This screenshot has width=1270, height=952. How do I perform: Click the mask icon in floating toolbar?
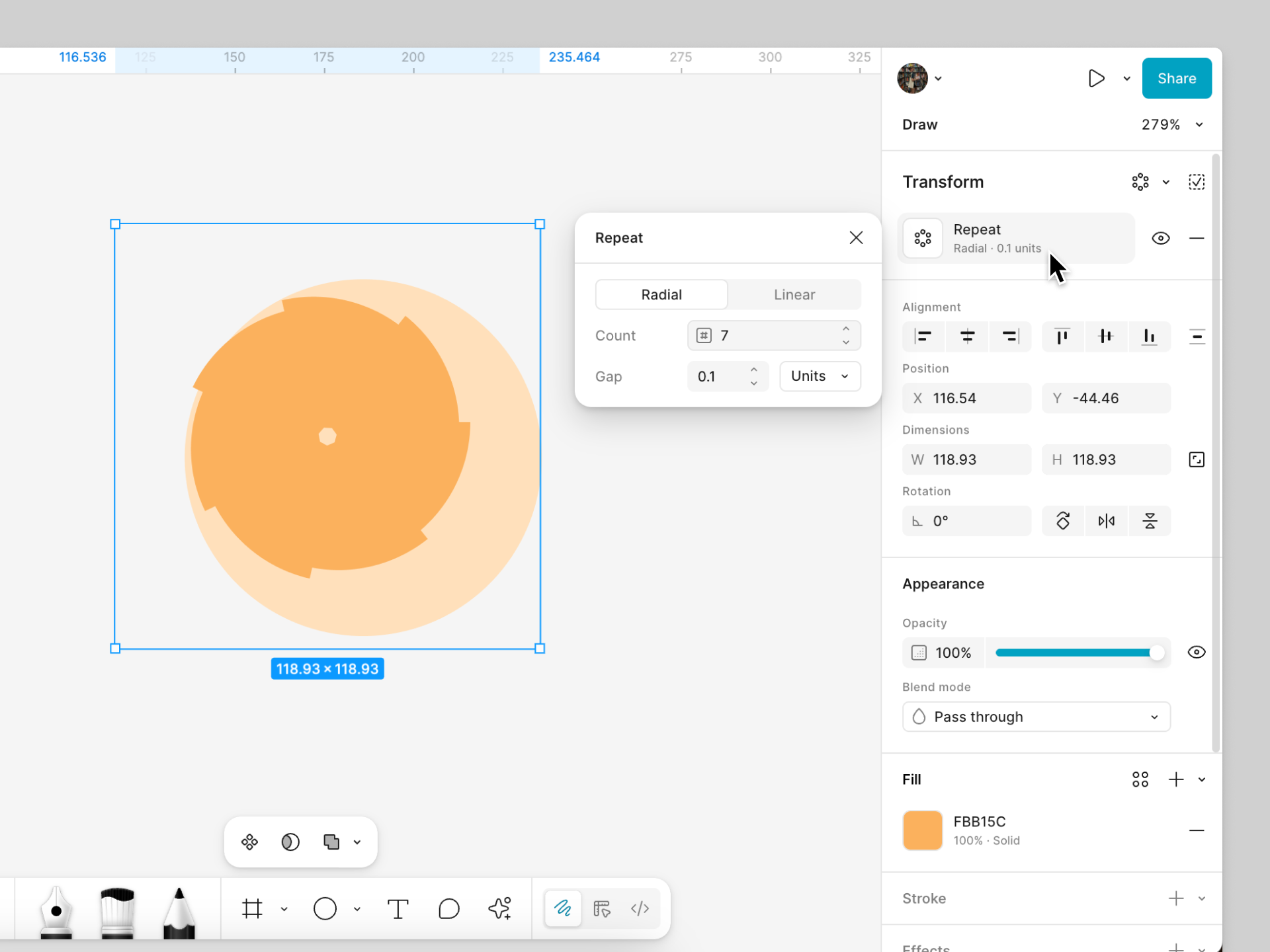coord(290,842)
